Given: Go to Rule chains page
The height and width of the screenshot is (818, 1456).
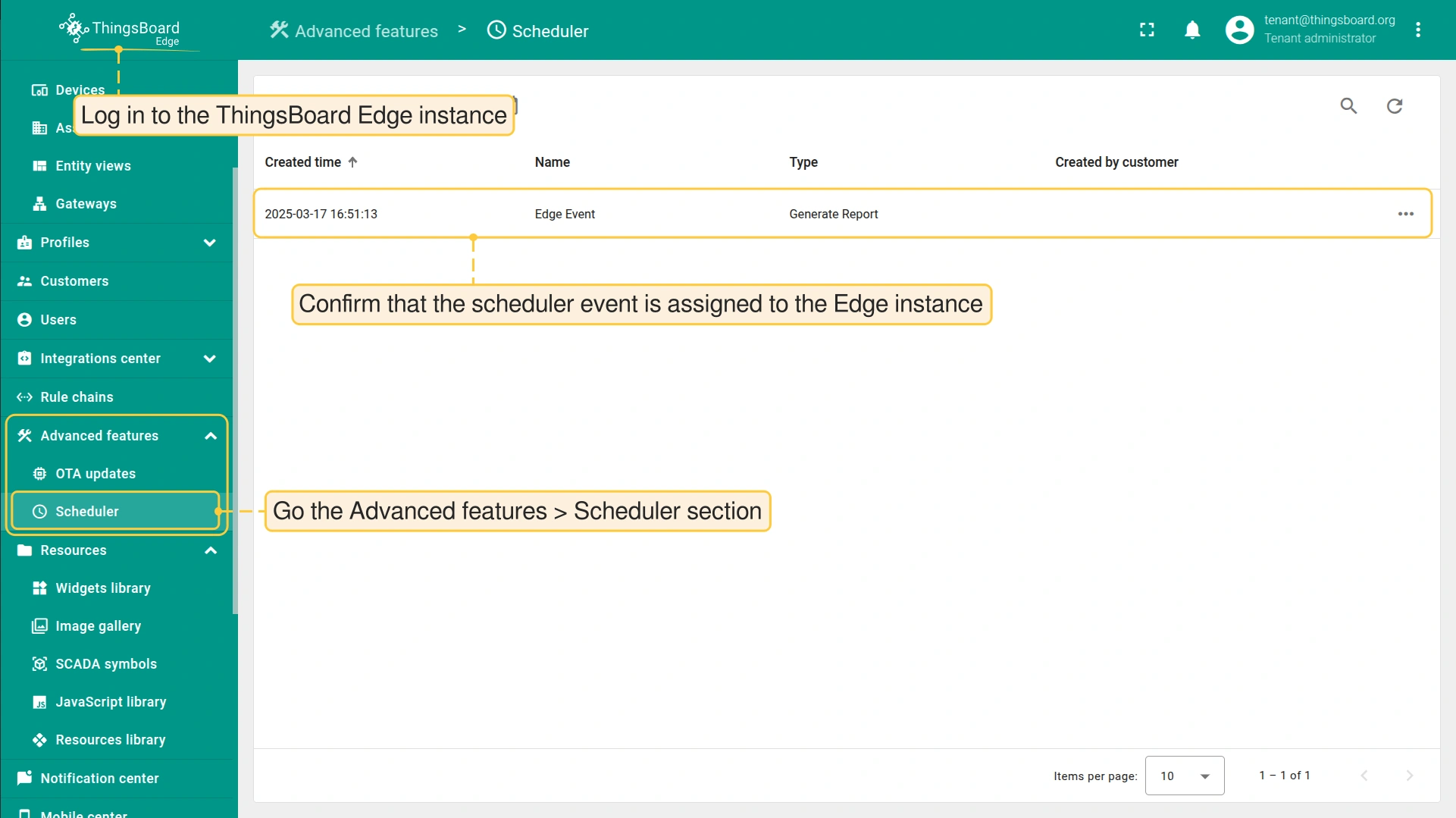Looking at the screenshot, I should (77, 397).
